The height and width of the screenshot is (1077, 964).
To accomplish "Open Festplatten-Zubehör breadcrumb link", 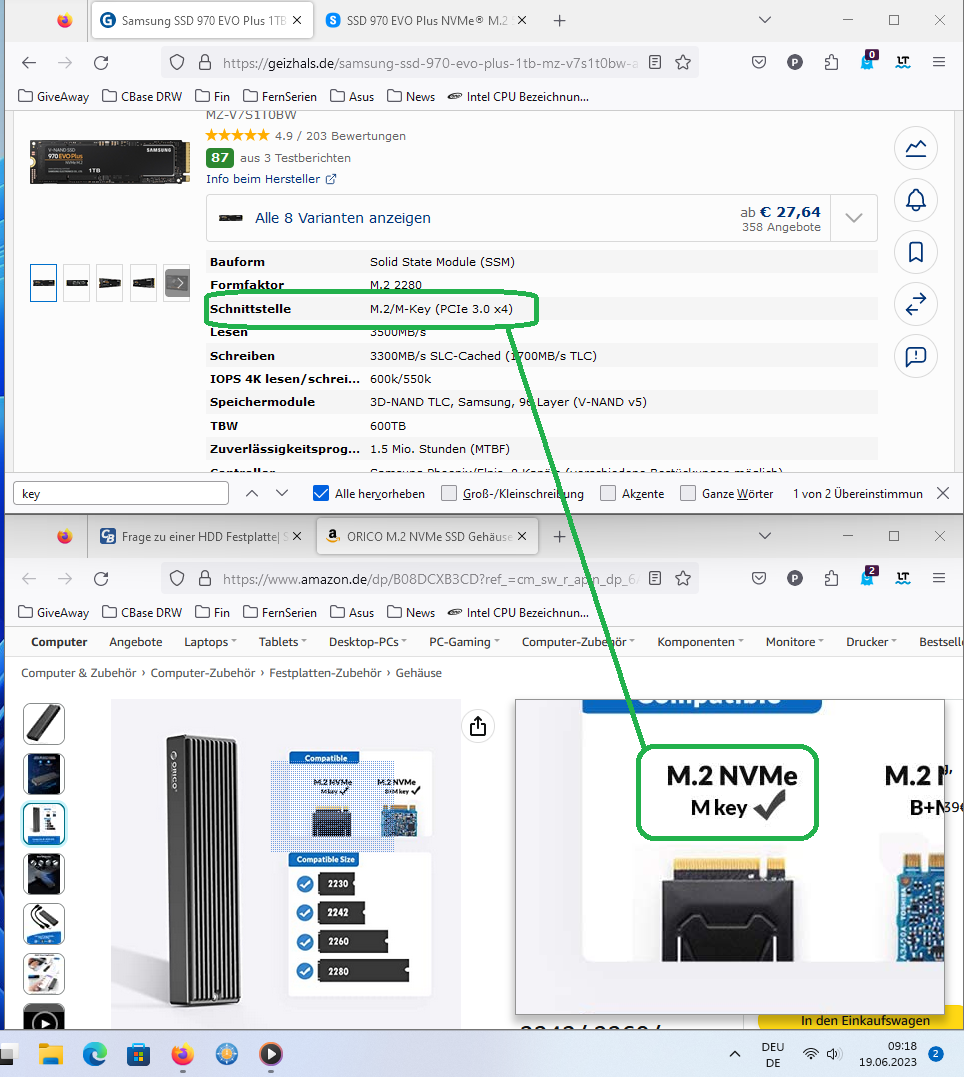I will [x=325, y=673].
